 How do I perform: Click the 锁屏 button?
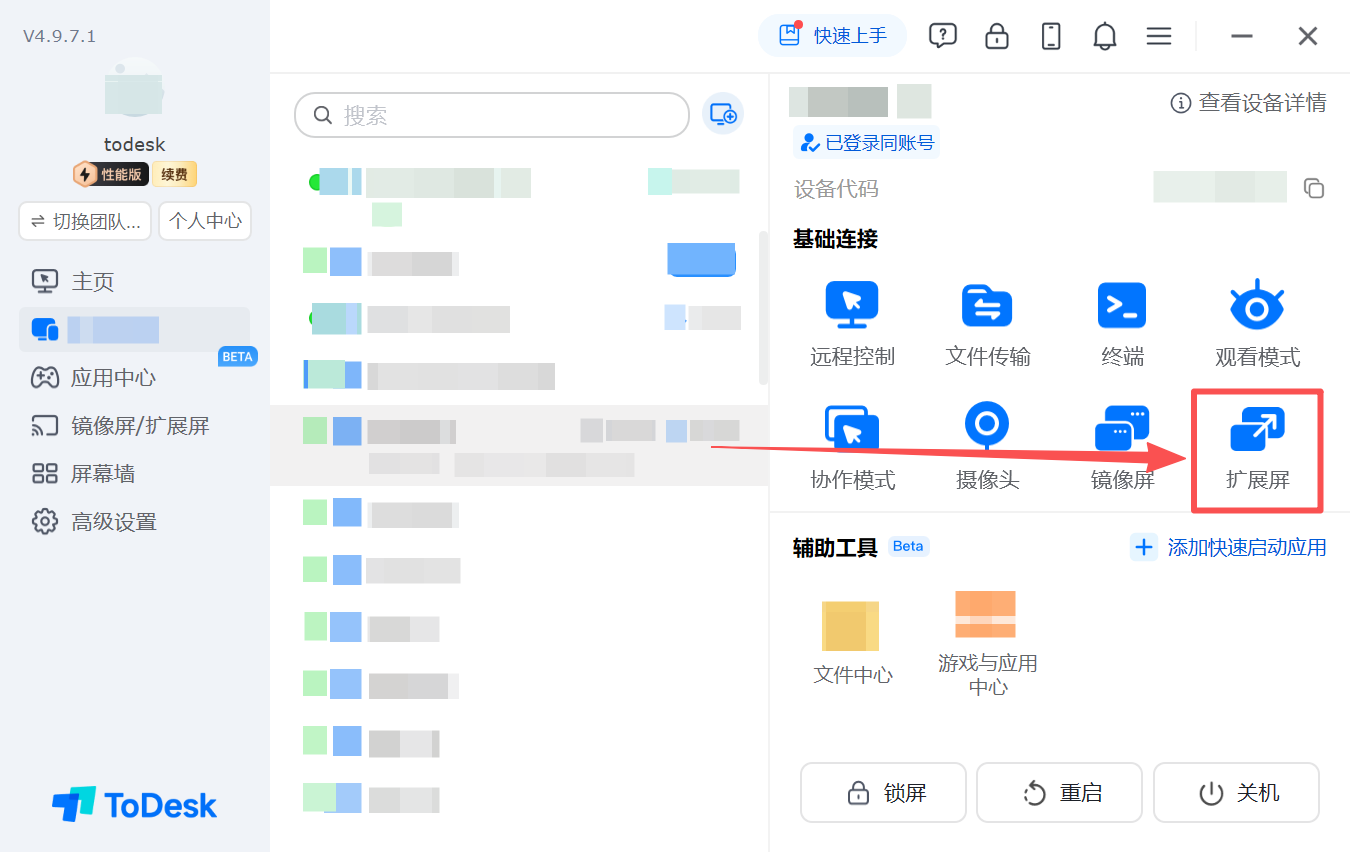[x=883, y=793]
